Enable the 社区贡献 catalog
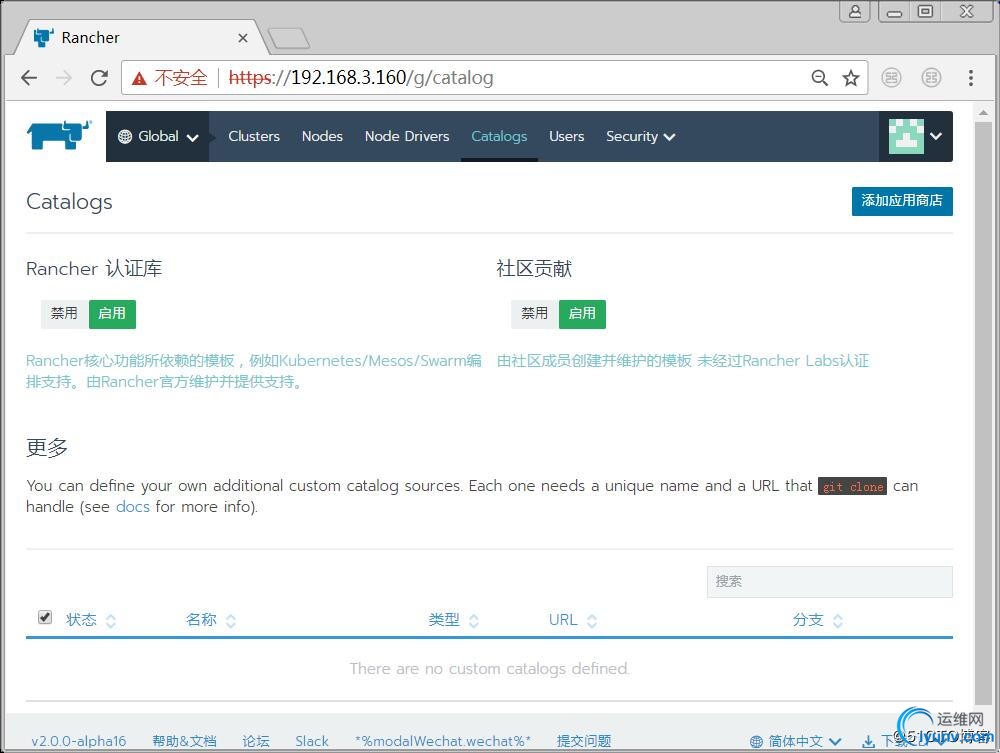The width and height of the screenshot is (1000, 753). (x=582, y=314)
